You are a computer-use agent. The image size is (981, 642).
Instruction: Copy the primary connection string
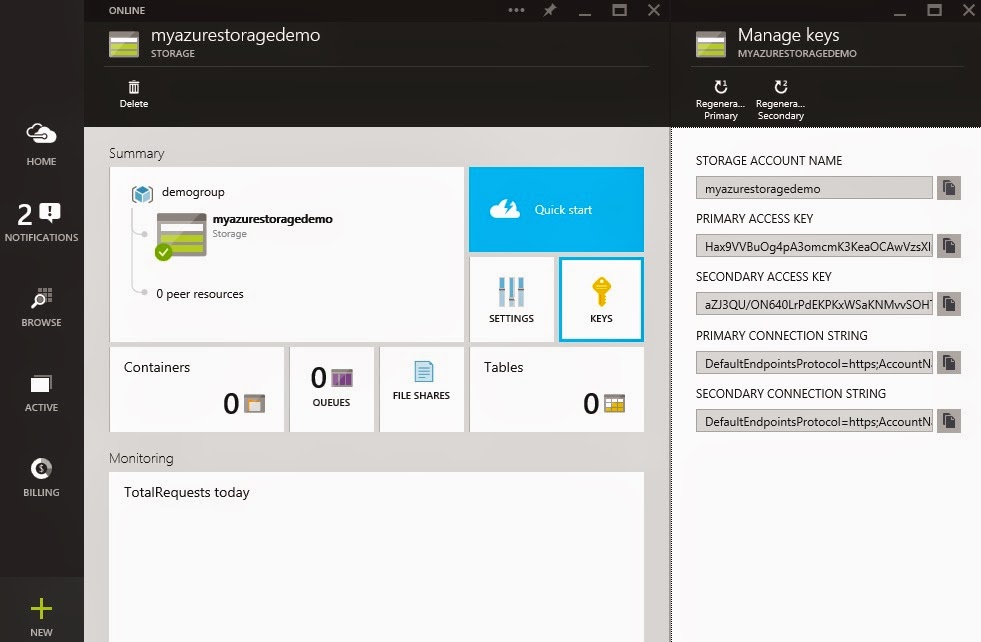point(948,363)
